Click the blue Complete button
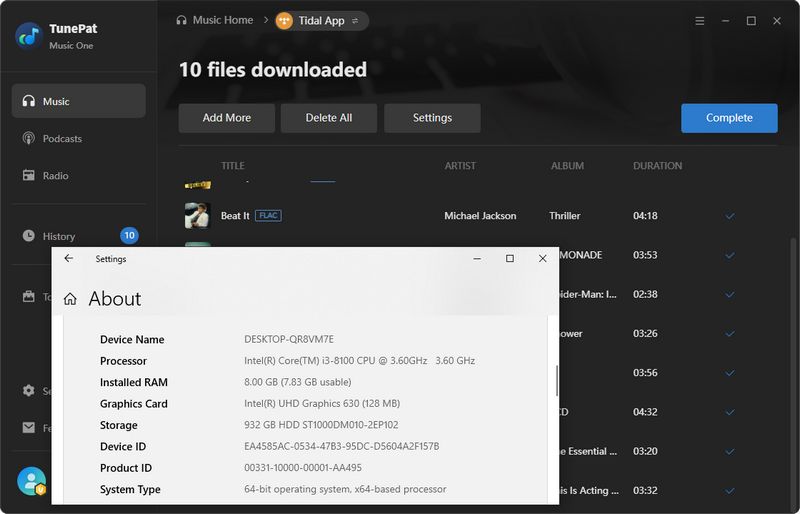The image size is (800, 514). 729,118
